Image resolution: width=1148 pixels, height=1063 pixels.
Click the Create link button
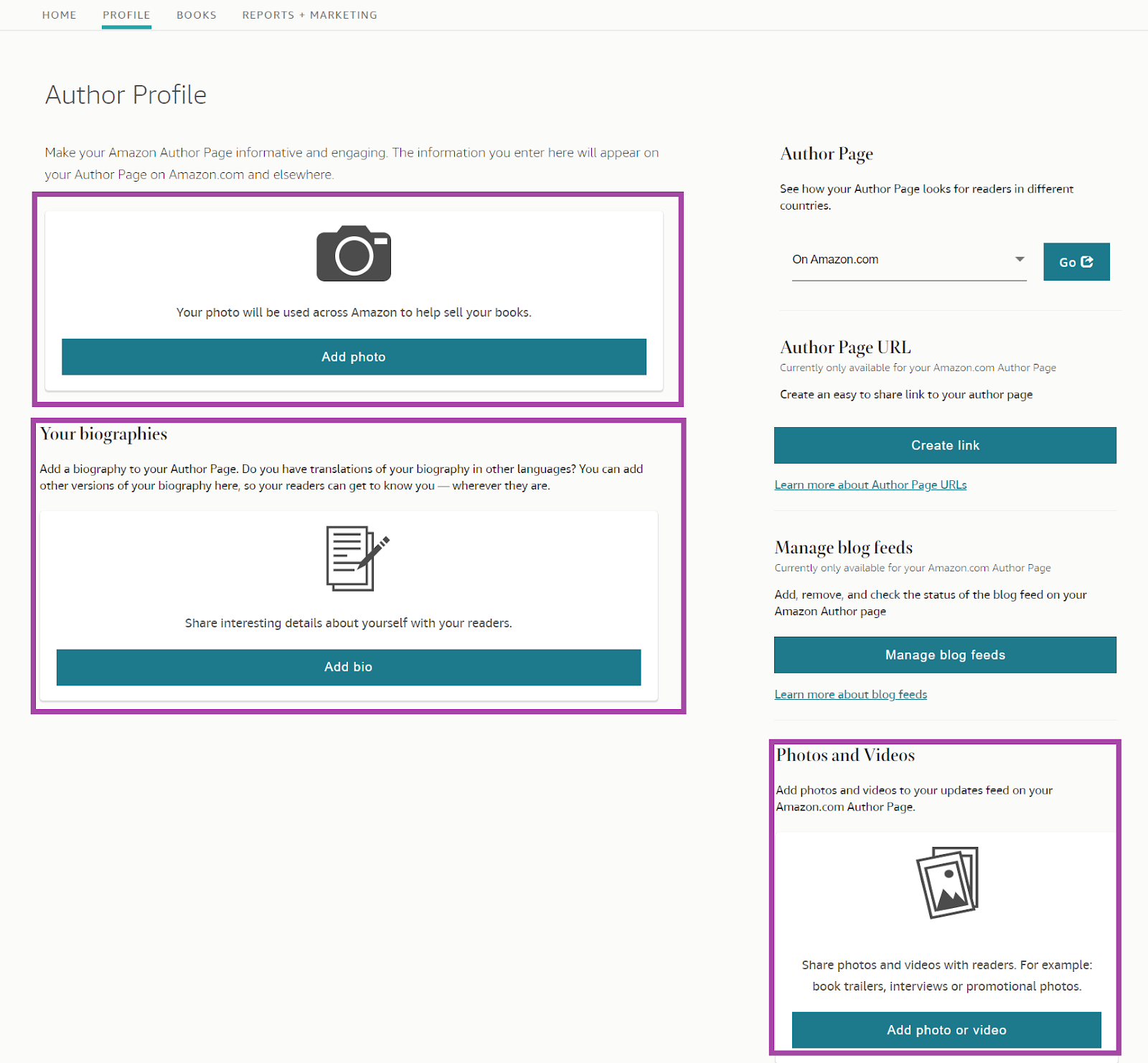click(x=945, y=445)
